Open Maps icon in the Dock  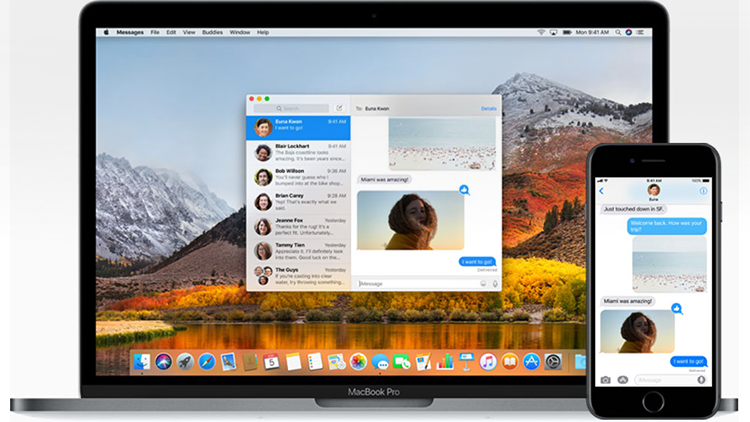click(x=336, y=362)
